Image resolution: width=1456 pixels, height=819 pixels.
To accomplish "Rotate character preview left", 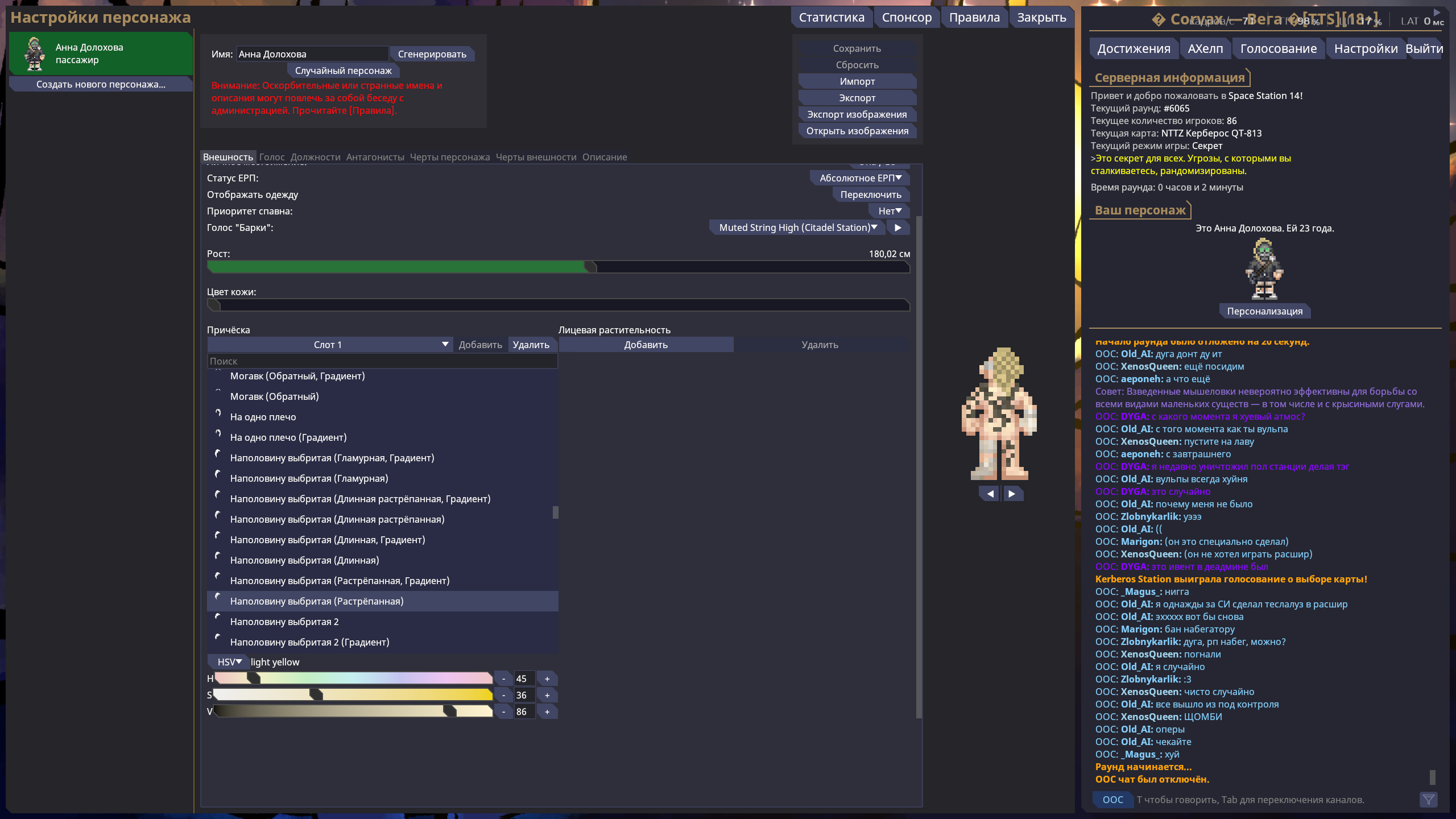I will (x=990, y=494).
